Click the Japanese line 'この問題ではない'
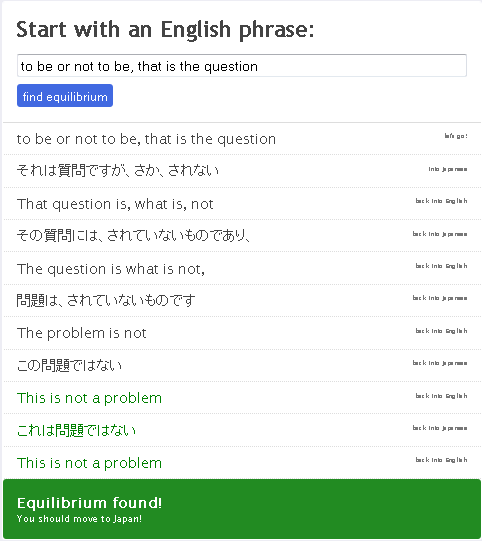The width and height of the screenshot is (482, 541). (x=69, y=365)
